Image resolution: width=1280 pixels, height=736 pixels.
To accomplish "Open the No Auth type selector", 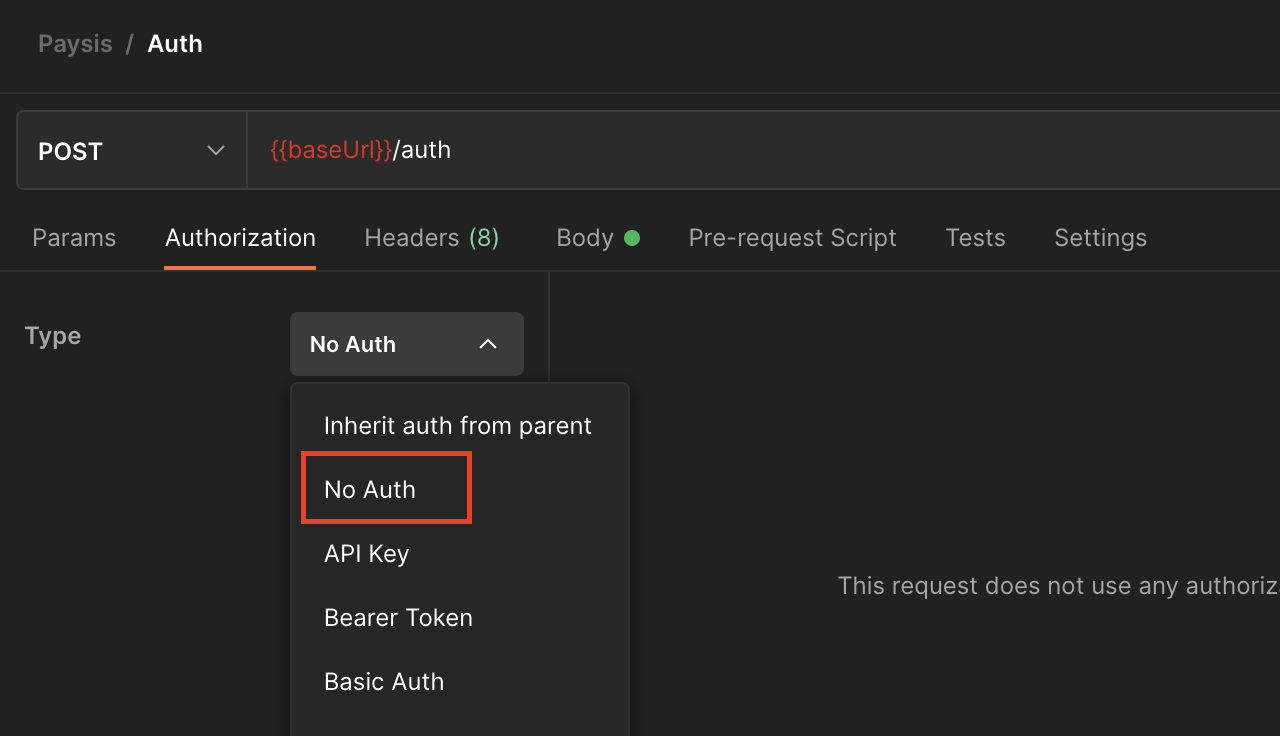I will [x=406, y=344].
